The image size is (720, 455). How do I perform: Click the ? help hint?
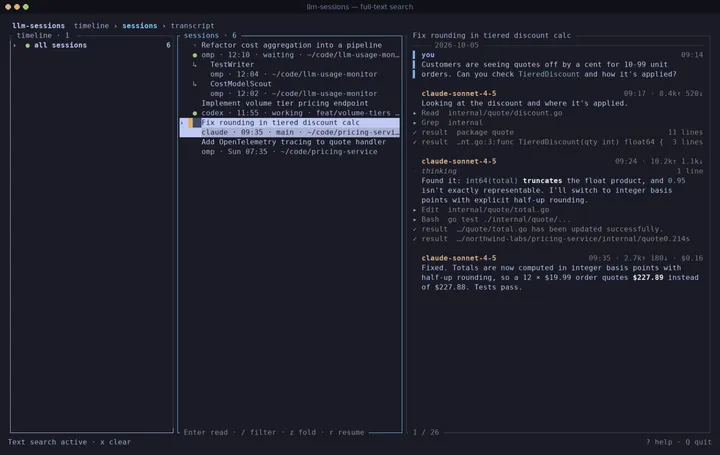point(659,442)
